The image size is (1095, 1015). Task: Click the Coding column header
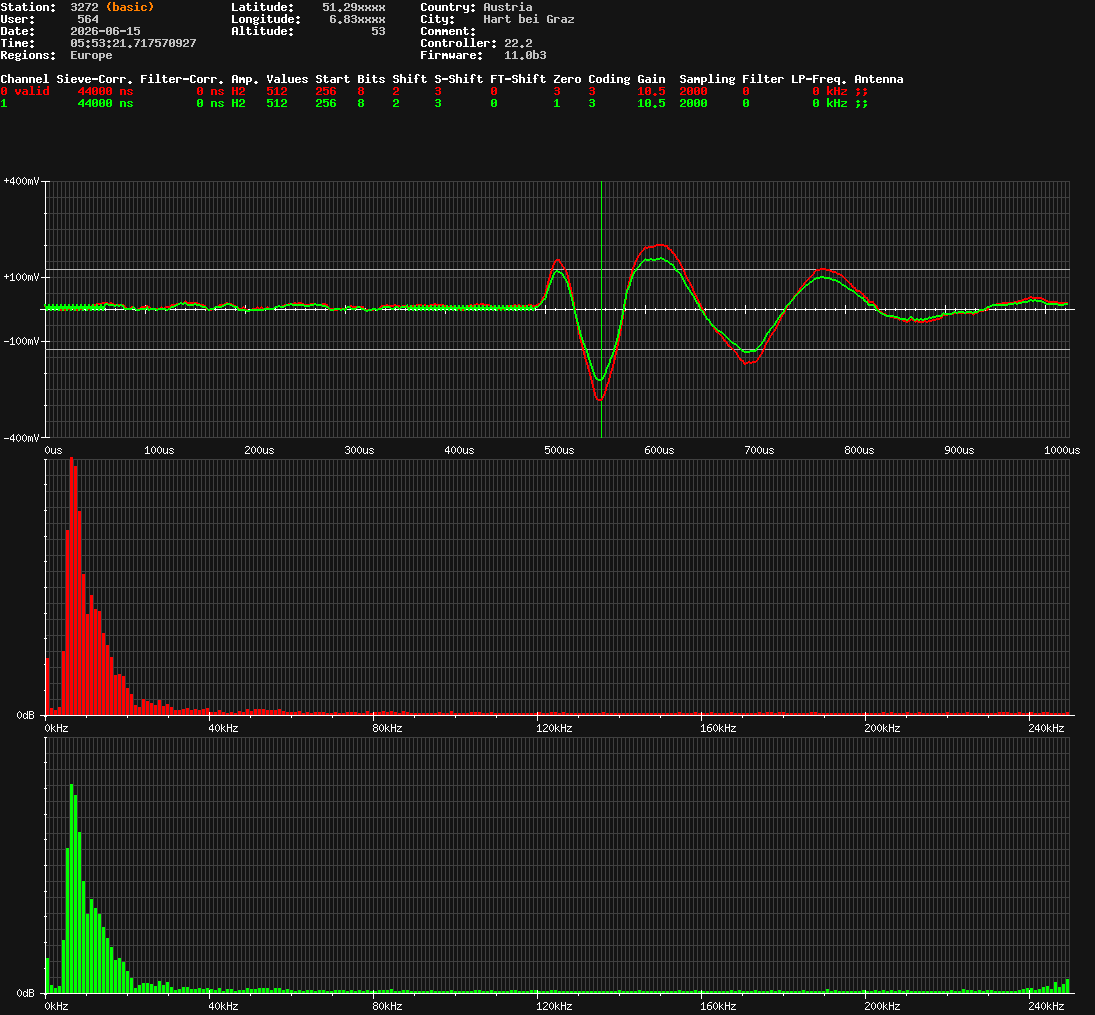point(609,79)
